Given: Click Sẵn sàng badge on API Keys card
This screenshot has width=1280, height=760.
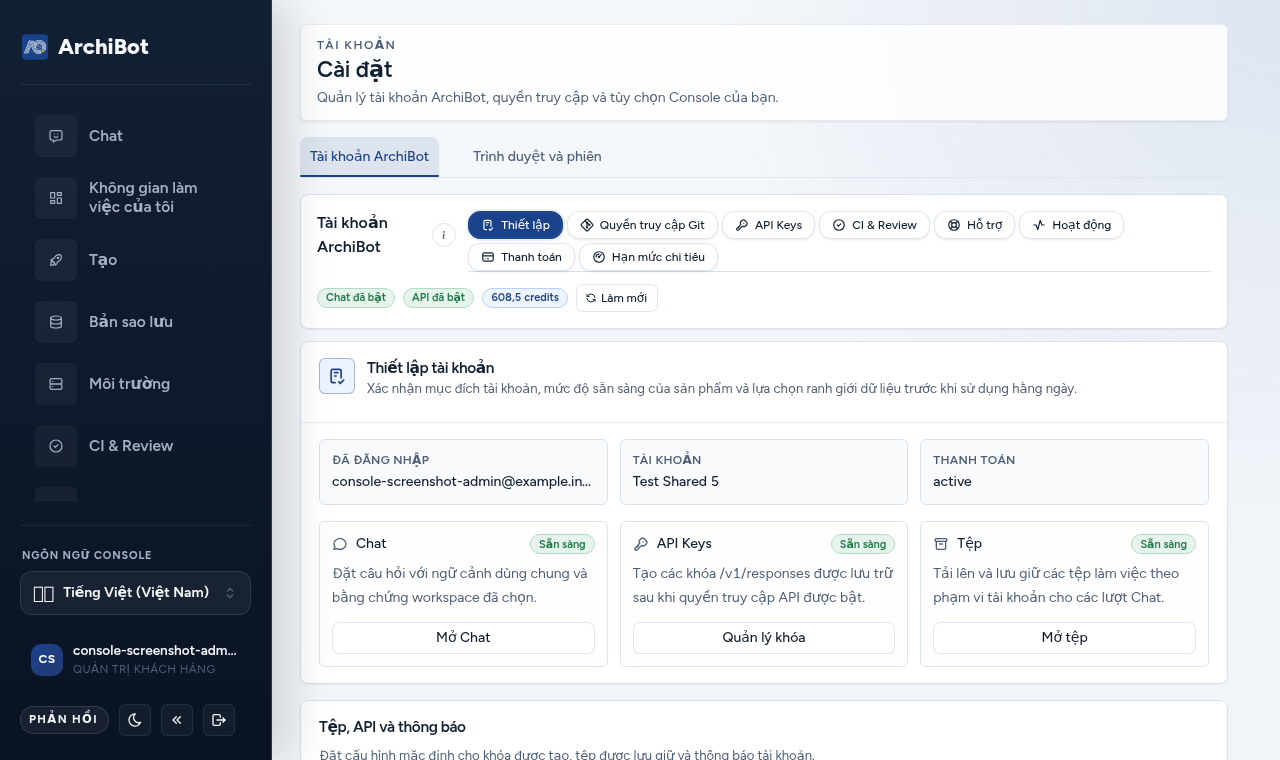Looking at the screenshot, I should coord(863,544).
